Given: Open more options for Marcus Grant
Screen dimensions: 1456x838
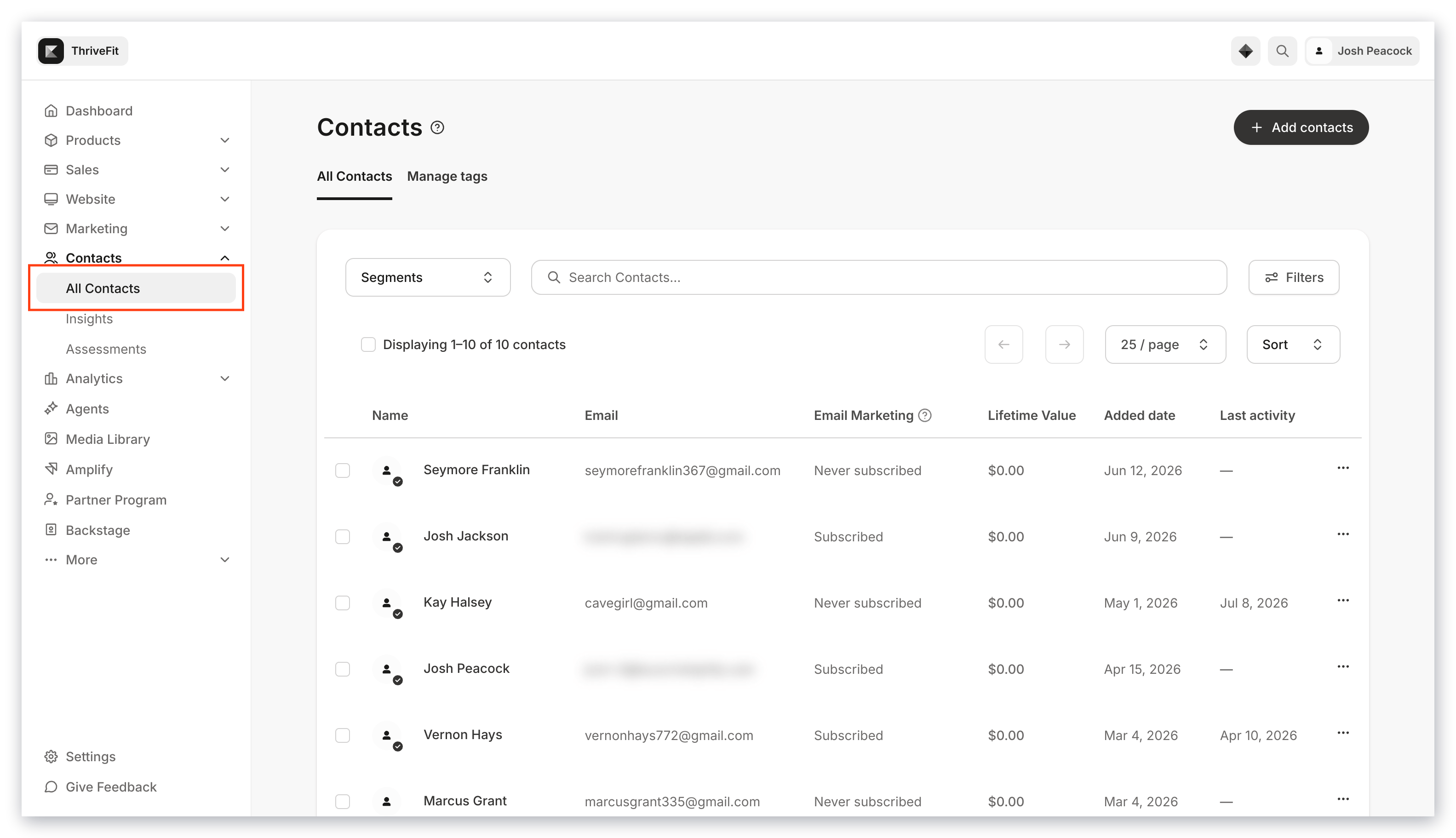Looking at the screenshot, I should (x=1342, y=799).
